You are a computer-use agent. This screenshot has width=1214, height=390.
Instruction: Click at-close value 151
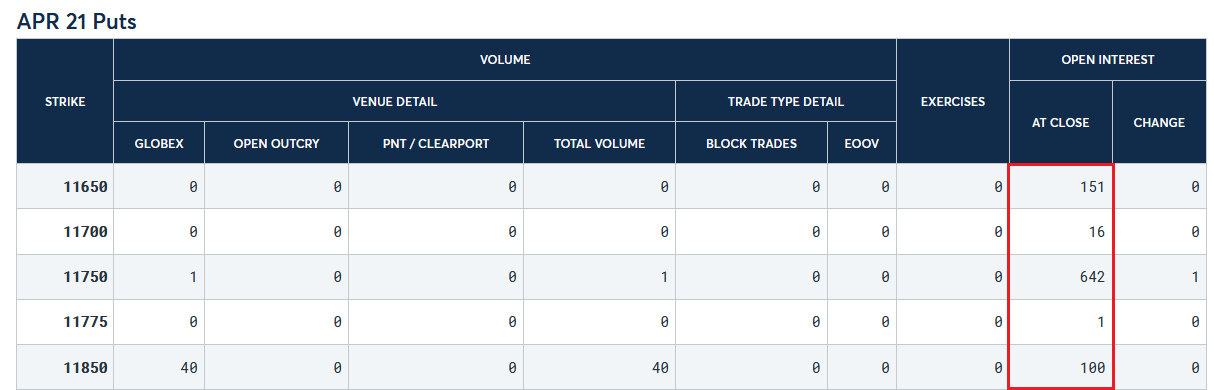coord(1092,187)
